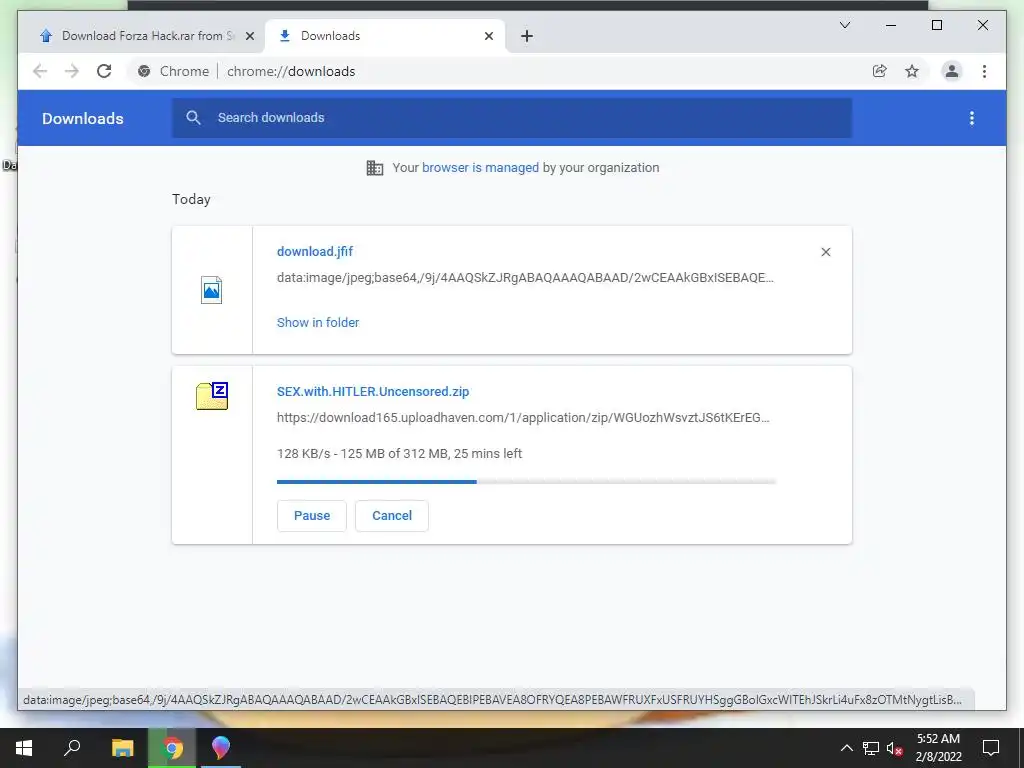The height and width of the screenshot is (768, 1024).
Task: Remove download.jfif from the list
Action: [825, 252]
